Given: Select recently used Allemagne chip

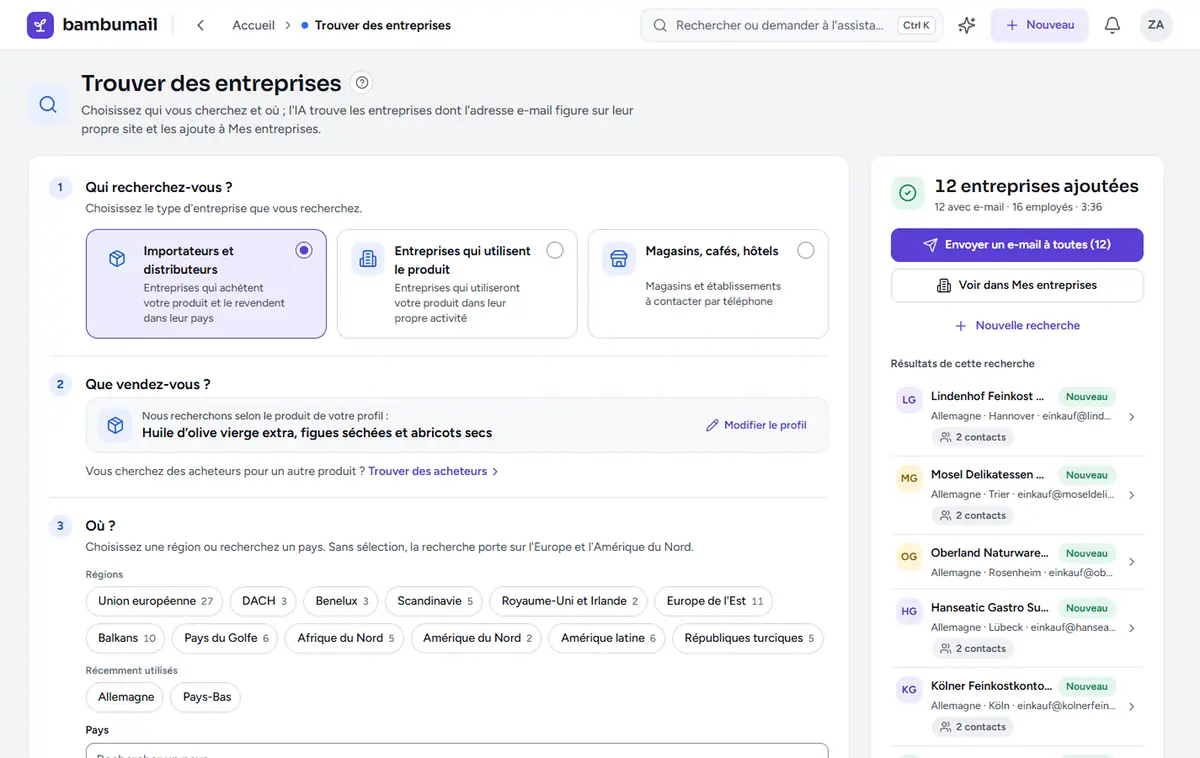Looking at the screenshot, I should 126,697.
